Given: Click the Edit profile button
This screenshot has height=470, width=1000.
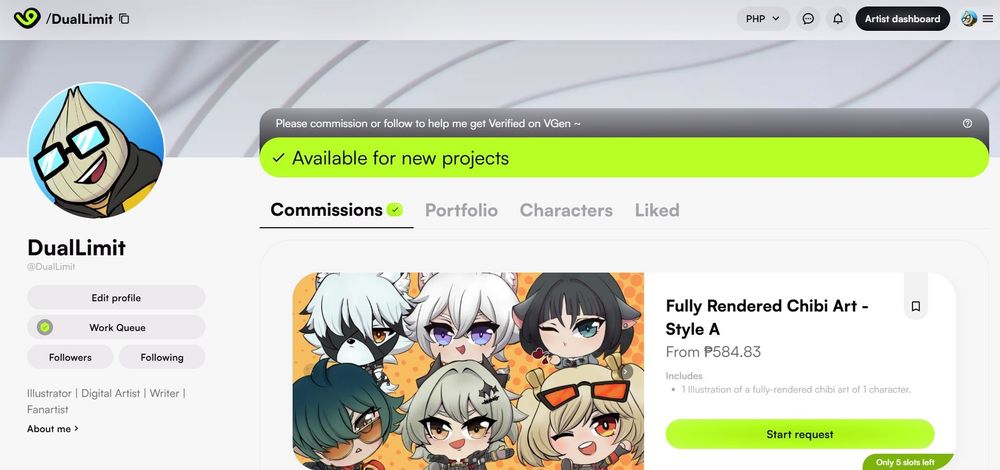Looking at the screenshot, I should click(x=116, y=298).
